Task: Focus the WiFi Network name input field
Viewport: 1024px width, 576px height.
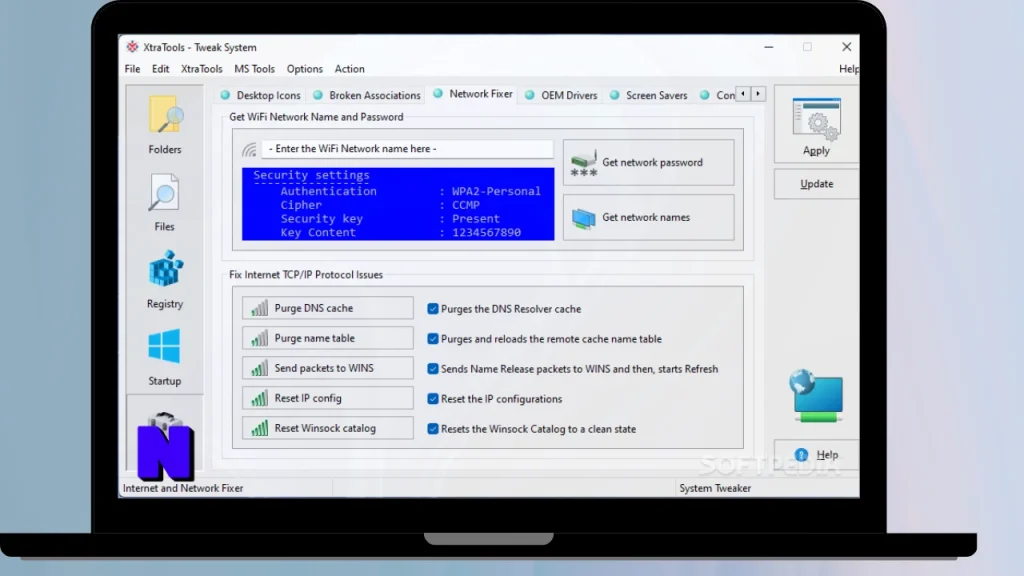Action: pos(407,149)
